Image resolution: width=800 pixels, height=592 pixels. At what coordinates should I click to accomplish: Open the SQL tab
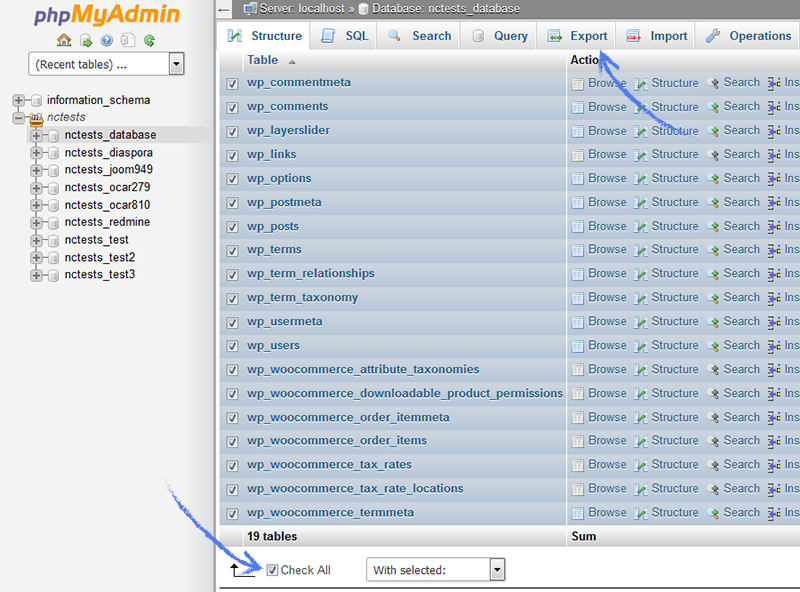[344, 36]
